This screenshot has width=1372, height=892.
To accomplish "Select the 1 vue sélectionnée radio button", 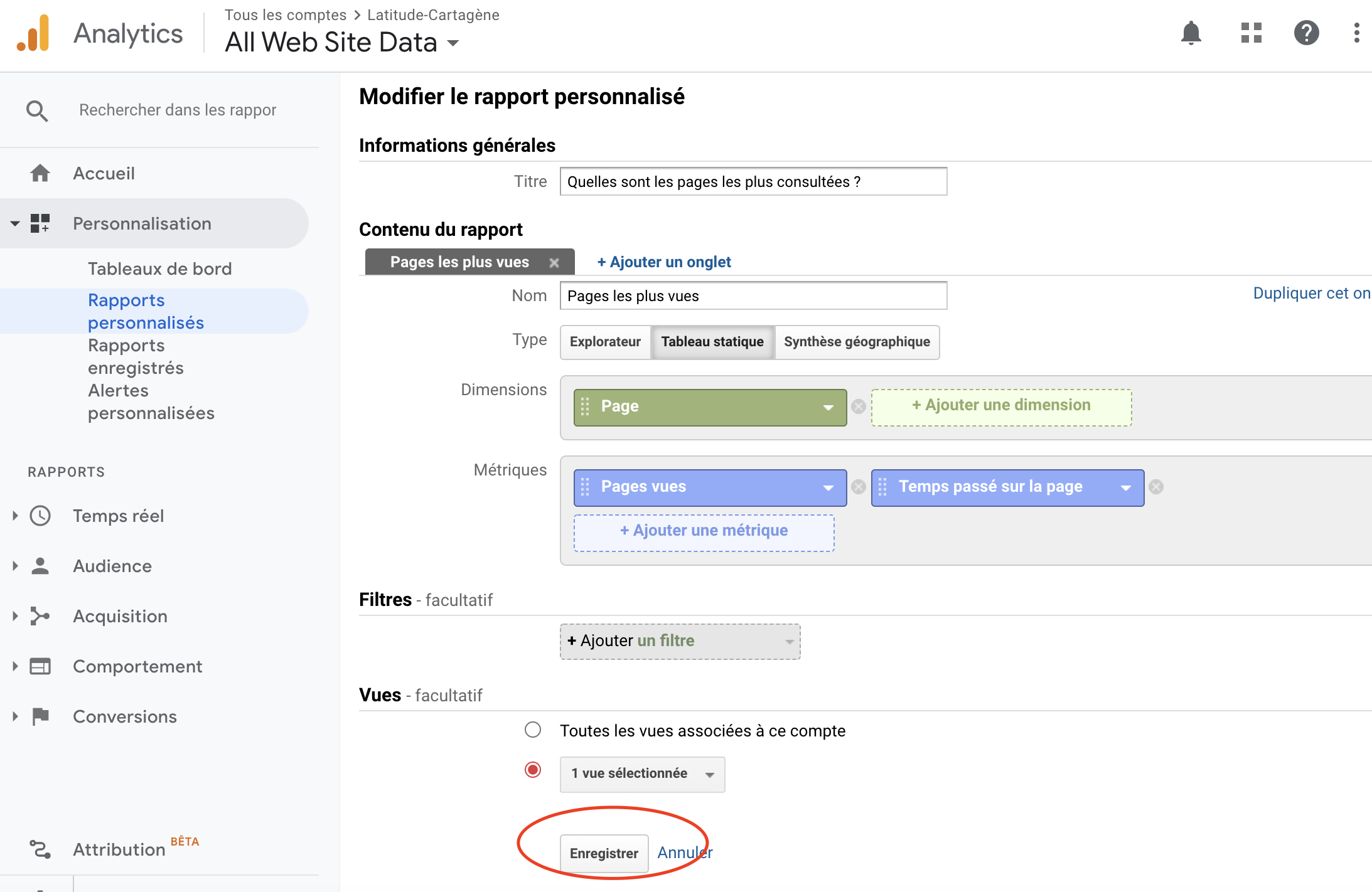I will (533, 770).
